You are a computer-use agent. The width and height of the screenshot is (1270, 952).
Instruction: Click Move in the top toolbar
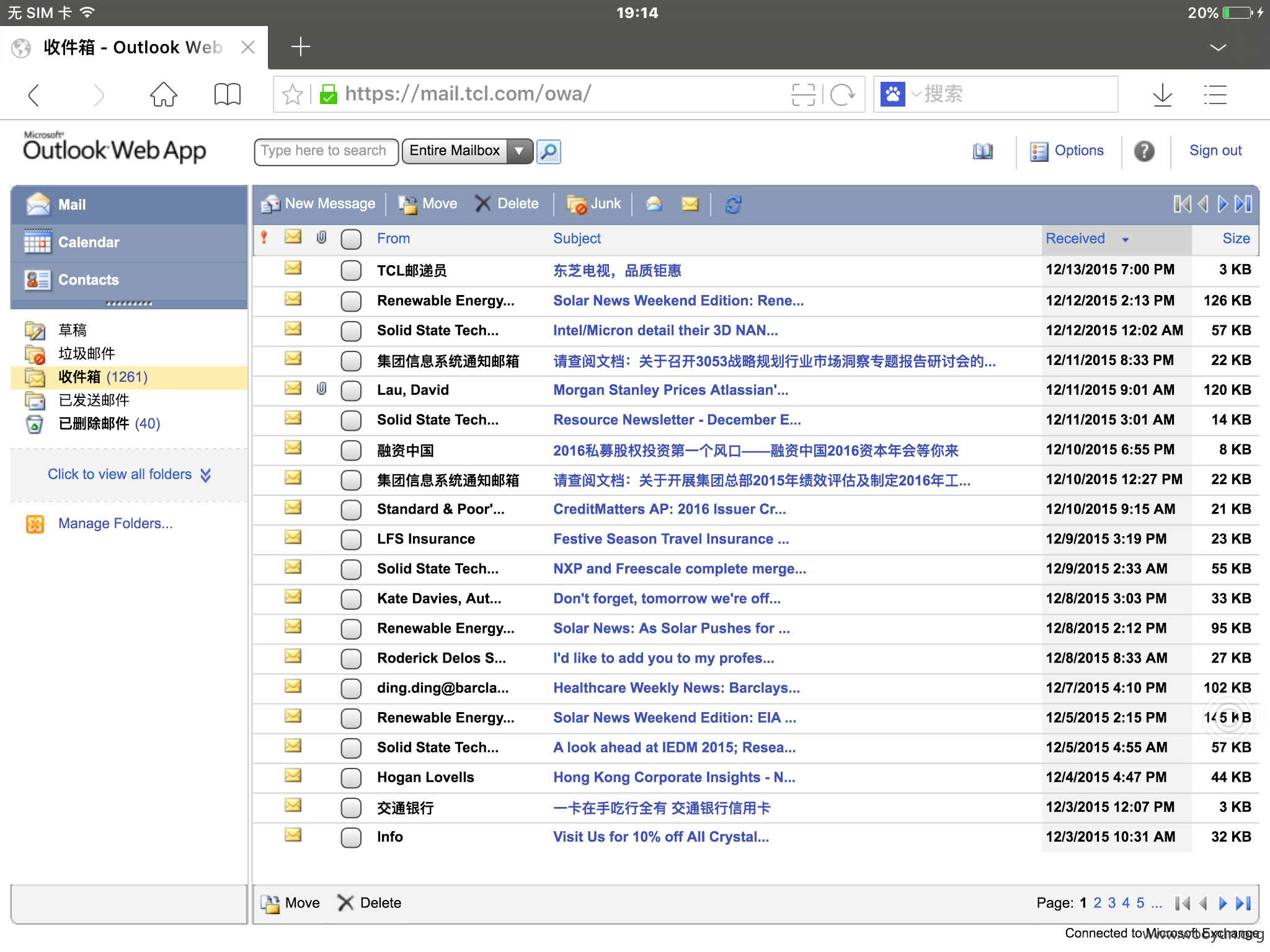tap(428, 204)
